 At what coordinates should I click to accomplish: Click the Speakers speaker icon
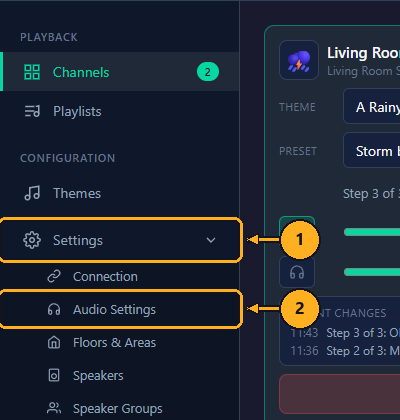(x=54, y=375)
